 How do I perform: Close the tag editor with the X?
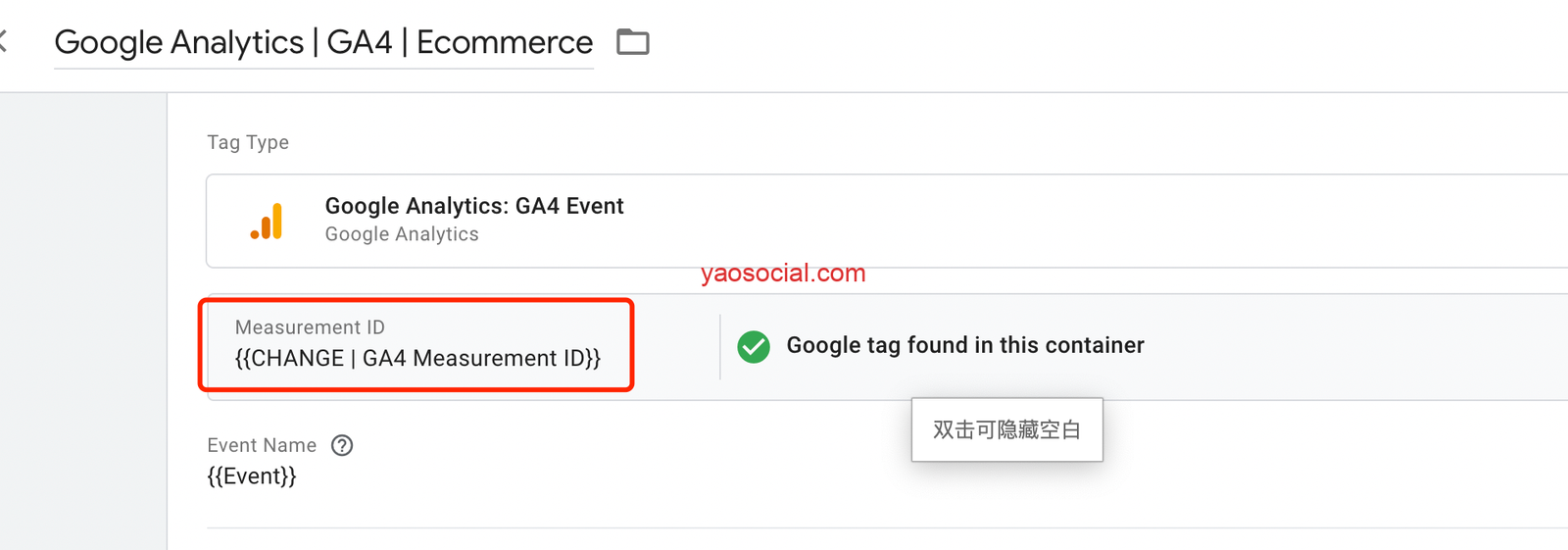[3, 41]
